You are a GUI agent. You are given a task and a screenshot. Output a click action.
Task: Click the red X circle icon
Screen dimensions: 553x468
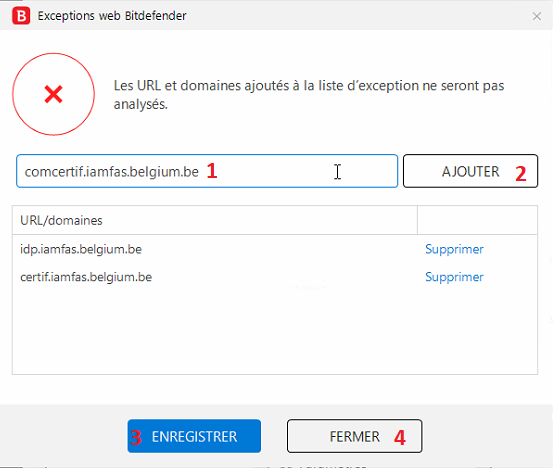tap(54, 94)
